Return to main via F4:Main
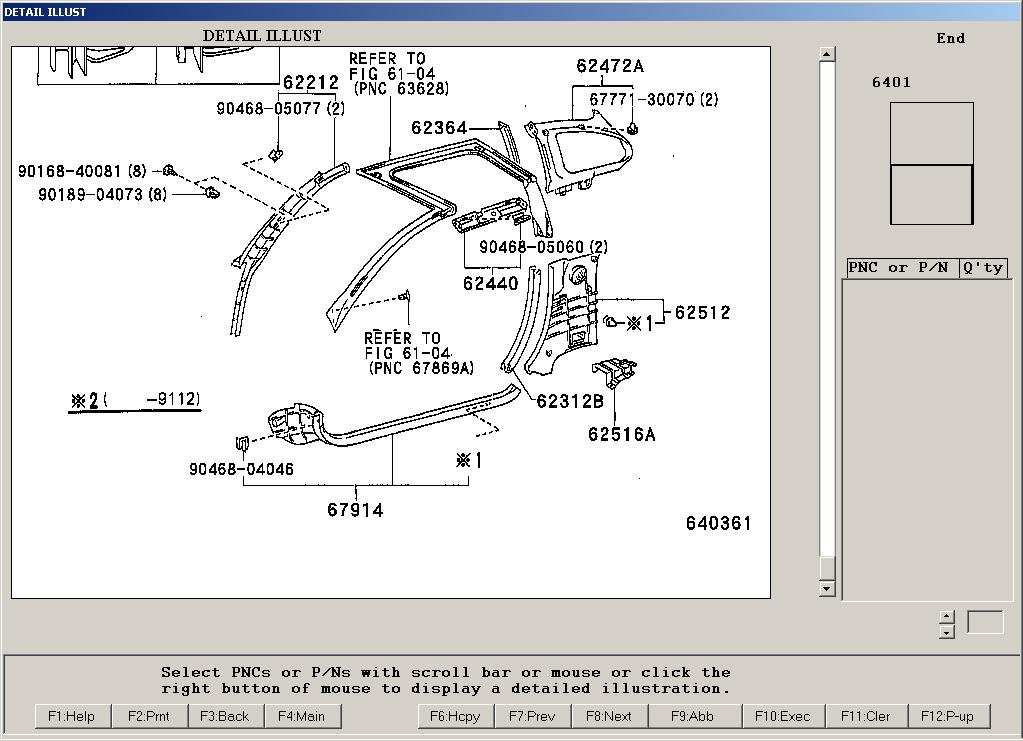Screen dimensions: 1023x741 (302, 716)
